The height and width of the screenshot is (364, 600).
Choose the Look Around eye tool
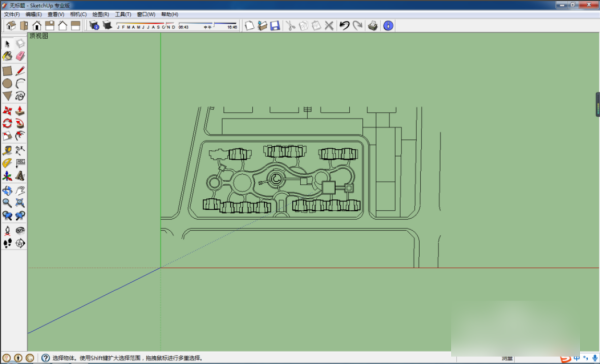[x=20, y=230]
